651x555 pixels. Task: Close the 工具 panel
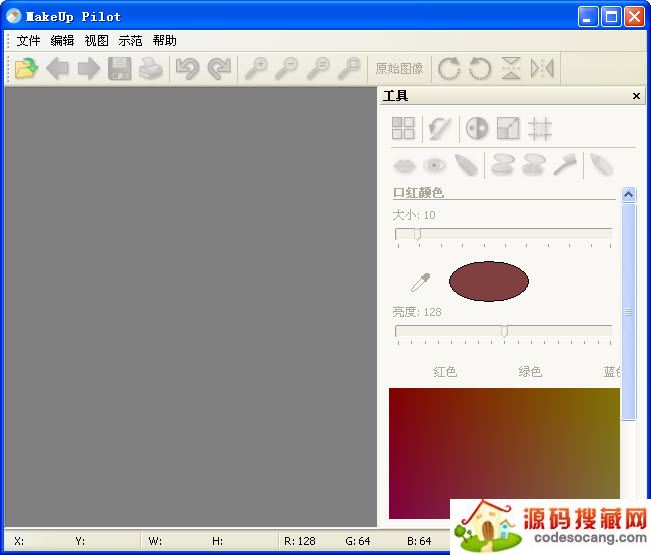click(x=637, y=96)
